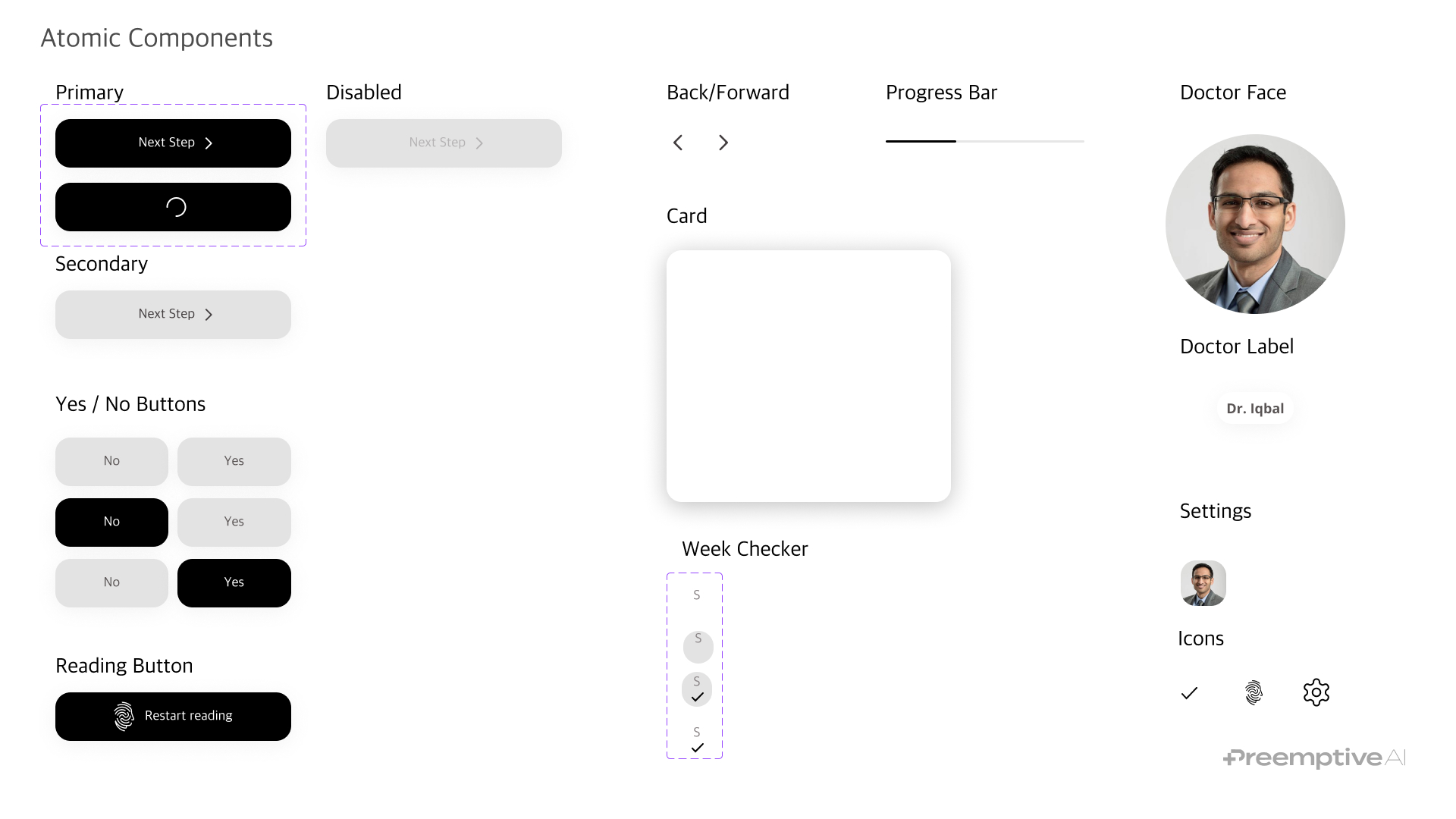Select the black Yes button
This screenshot has width=1456, height=819.
pos(234,582)
